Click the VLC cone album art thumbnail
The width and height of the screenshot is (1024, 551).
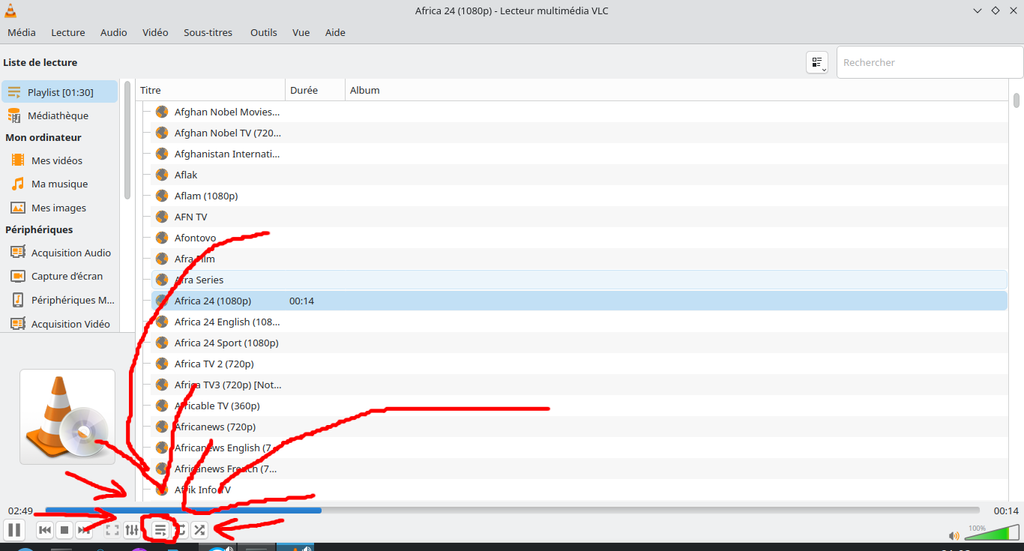tap(67, 417)
